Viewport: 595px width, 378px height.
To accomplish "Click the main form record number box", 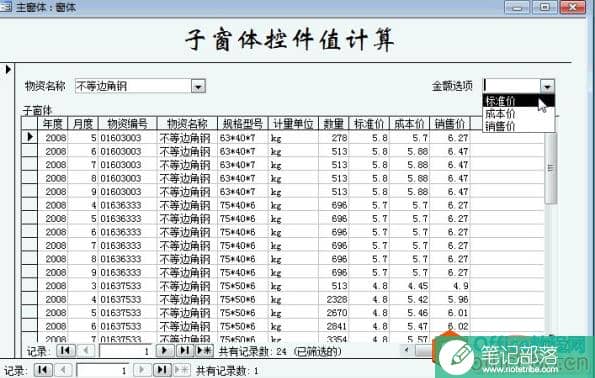I will click(102, 370).
